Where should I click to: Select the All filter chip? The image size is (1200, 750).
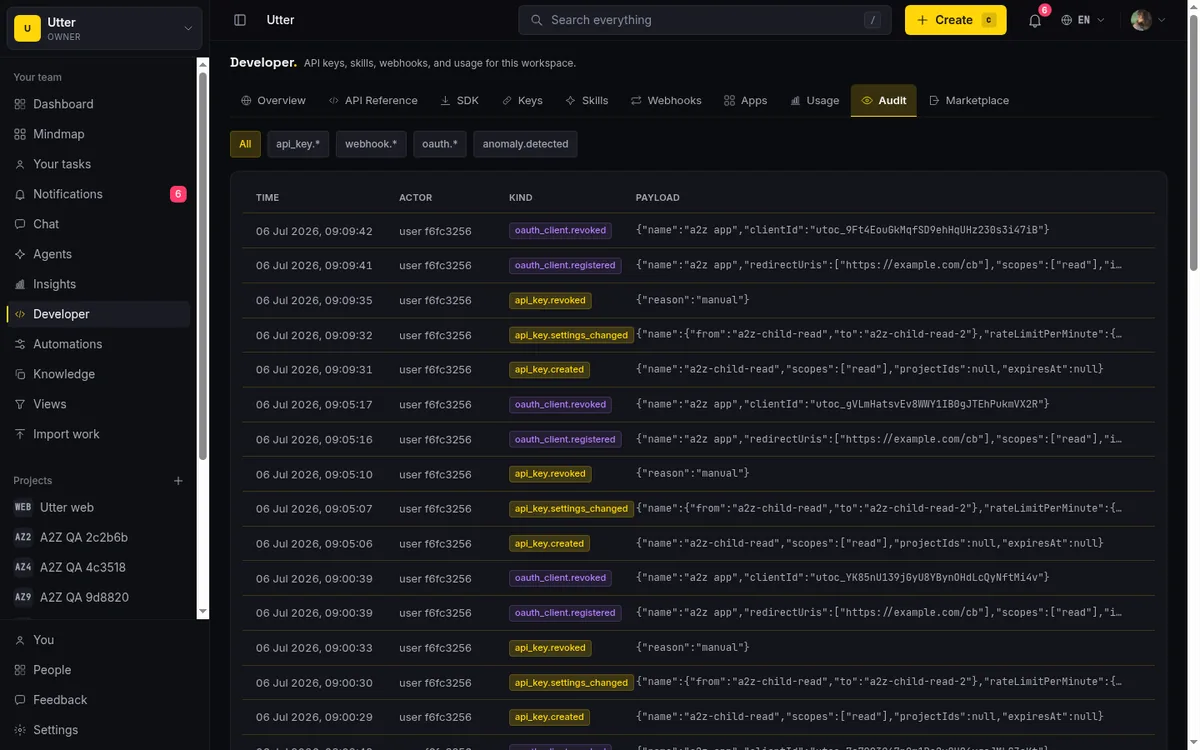coord(245,144)
